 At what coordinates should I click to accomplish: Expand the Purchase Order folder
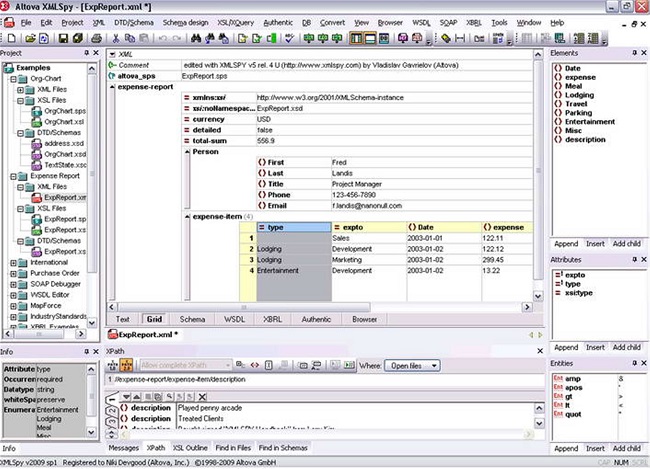tap(13, 274)
